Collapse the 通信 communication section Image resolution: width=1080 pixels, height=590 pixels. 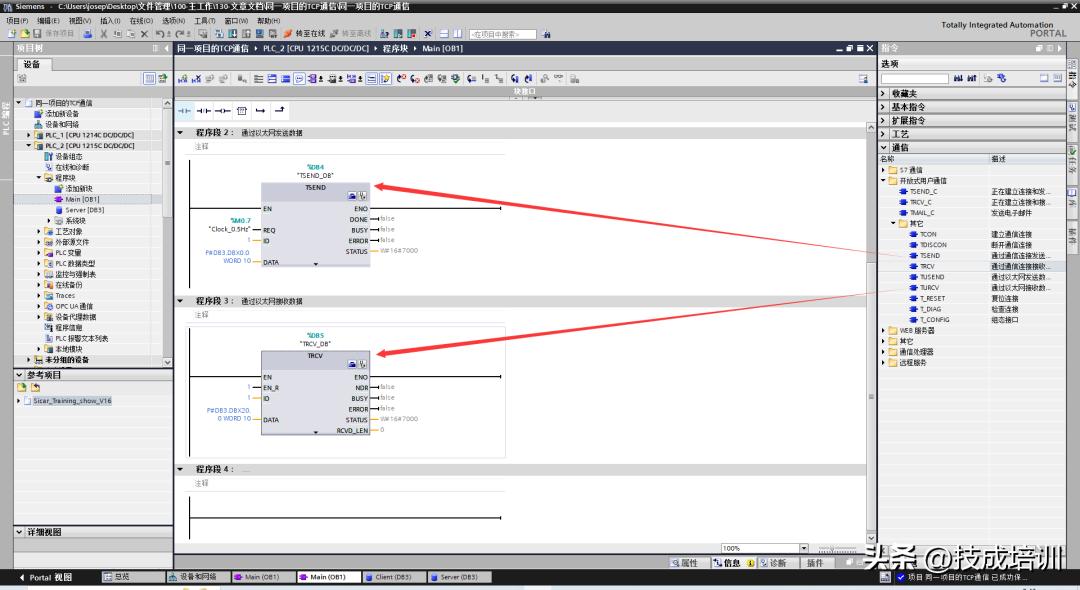coord(883,147)
